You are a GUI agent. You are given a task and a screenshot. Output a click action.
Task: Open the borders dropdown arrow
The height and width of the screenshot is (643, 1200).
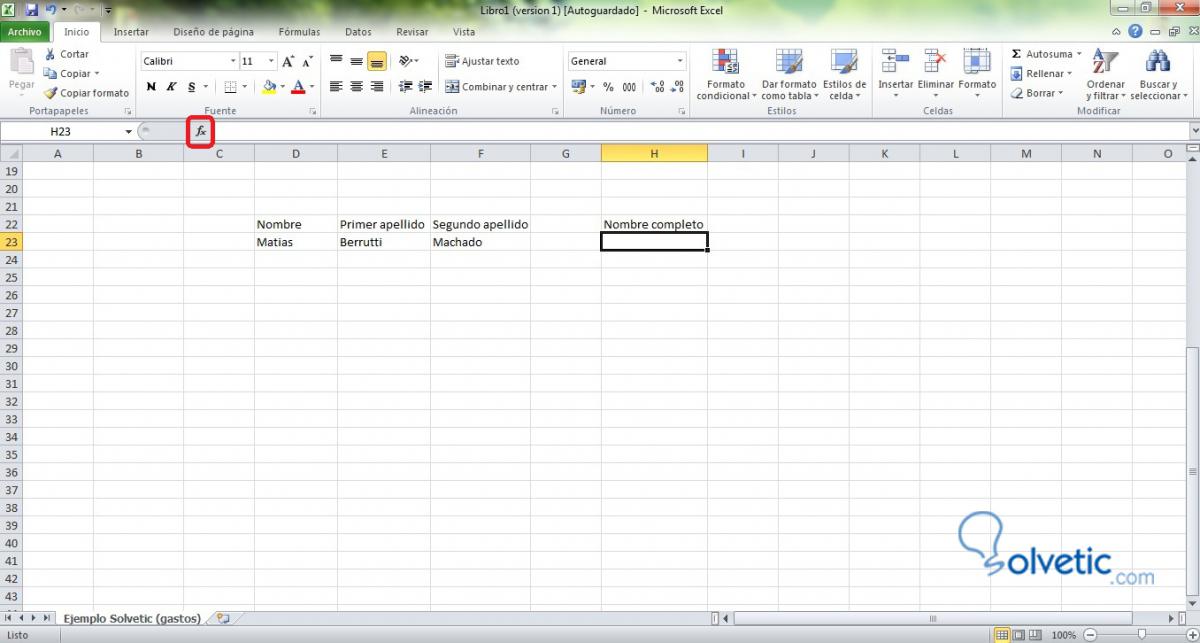[x=245, y=87]
